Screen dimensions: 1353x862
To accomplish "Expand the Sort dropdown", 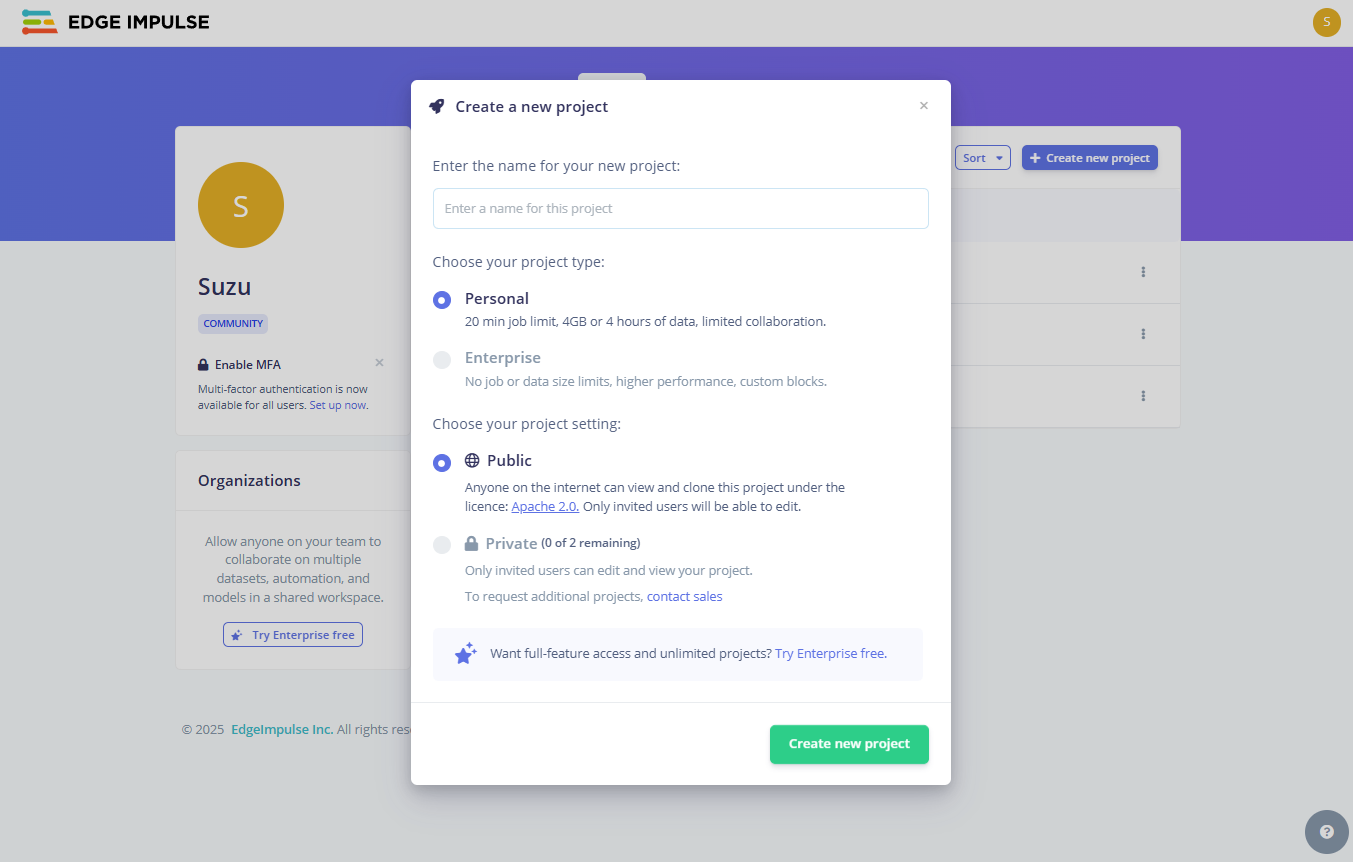I will tap(982, 158).
